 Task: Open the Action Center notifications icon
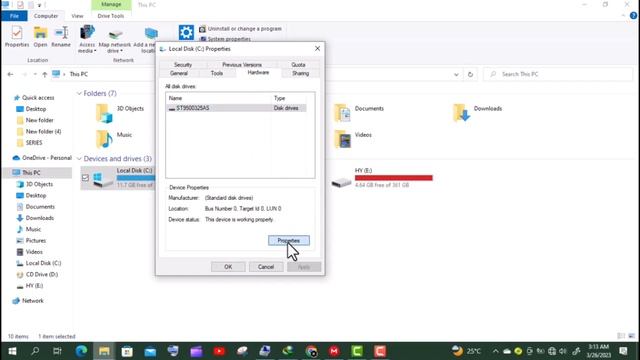pyautogui.click(x=623, y=351)
